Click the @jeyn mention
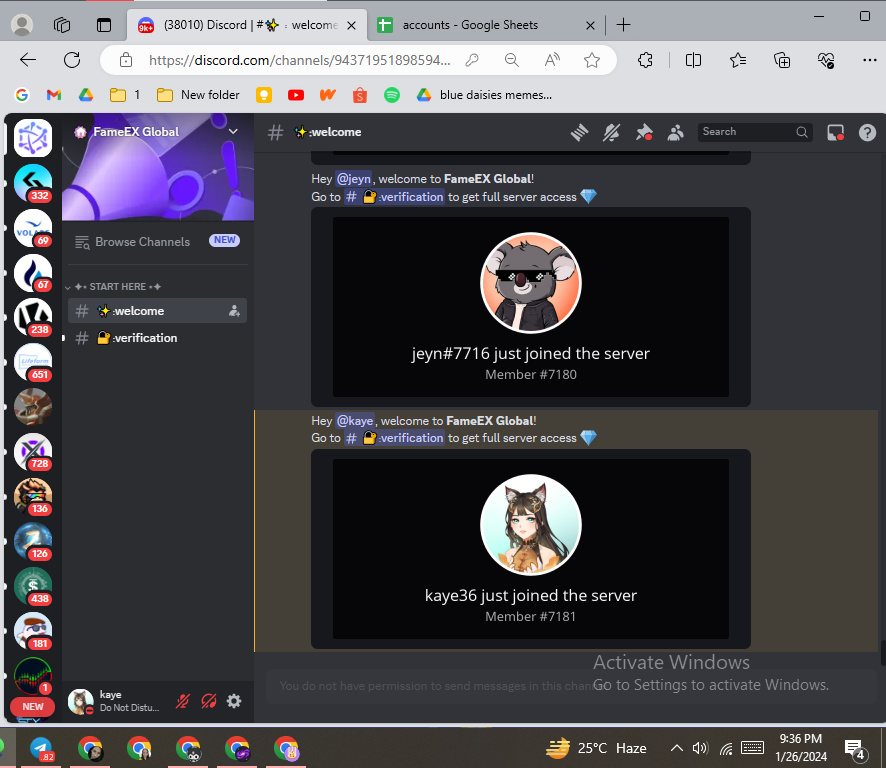This screenshot has width=886, height=768. coord(354,179)
